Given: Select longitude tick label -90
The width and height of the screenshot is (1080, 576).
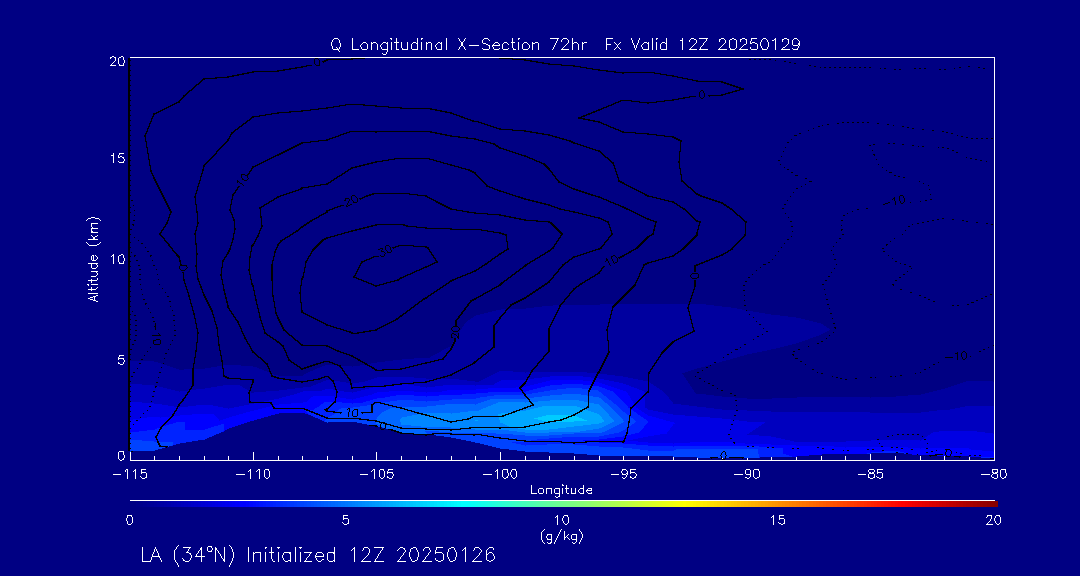Looking at the screenshot, I should [747, 475].
